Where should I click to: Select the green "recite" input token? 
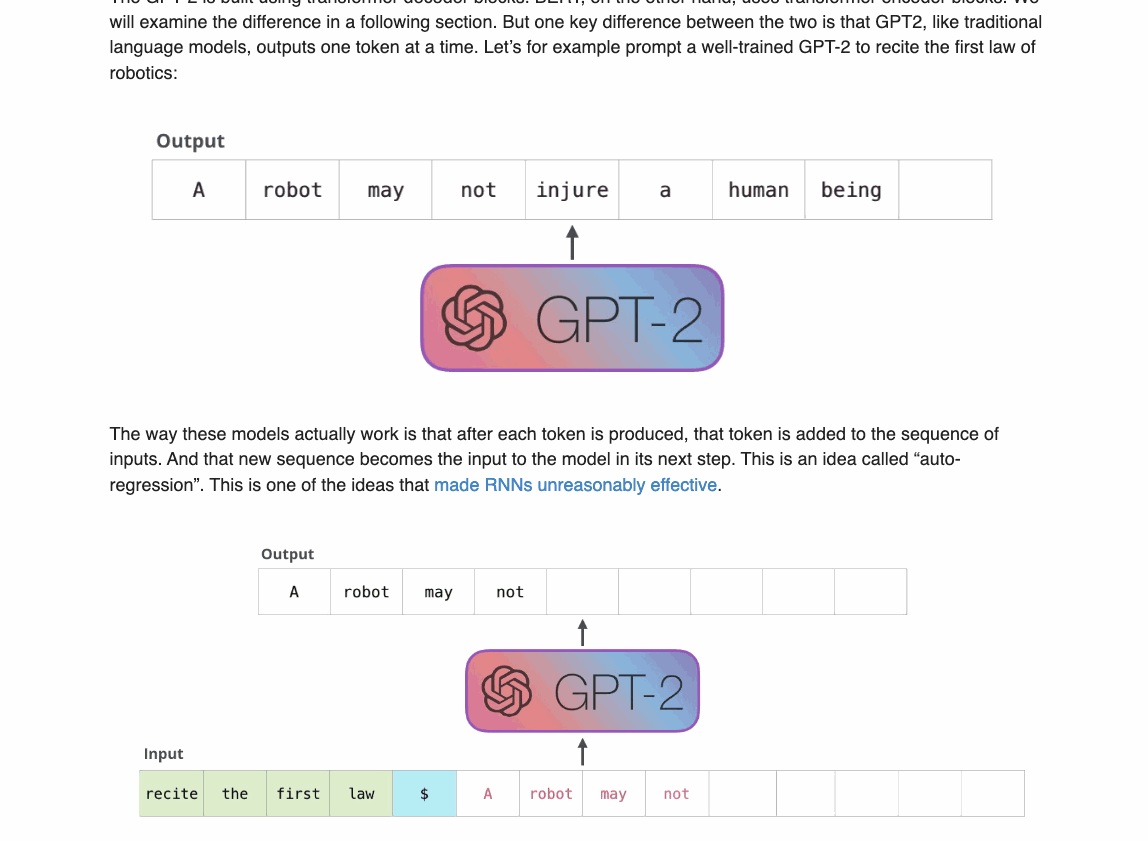[x=172, y=794]
